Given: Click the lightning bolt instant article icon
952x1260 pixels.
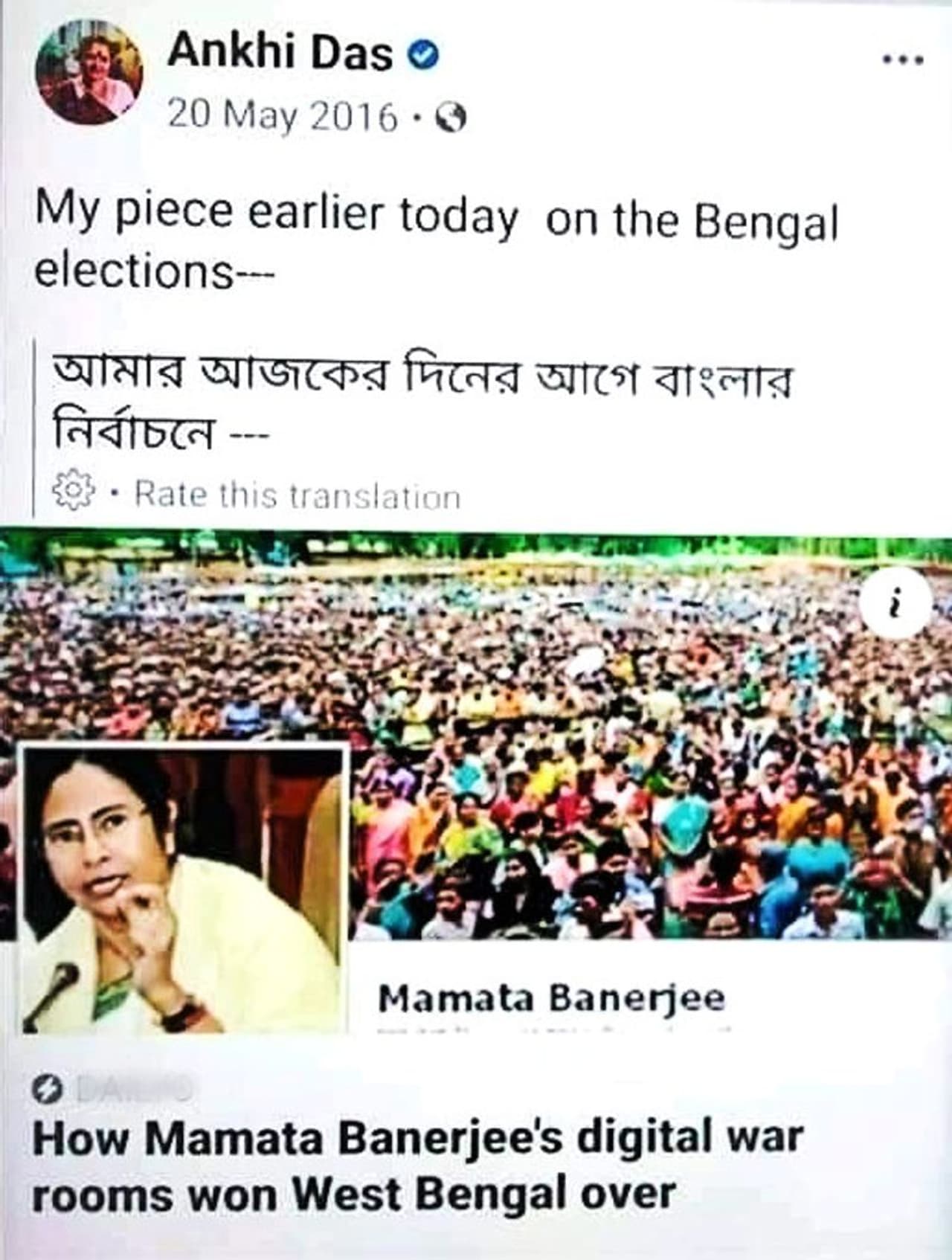Looking at the screenshot, I should click(47, 1090).
